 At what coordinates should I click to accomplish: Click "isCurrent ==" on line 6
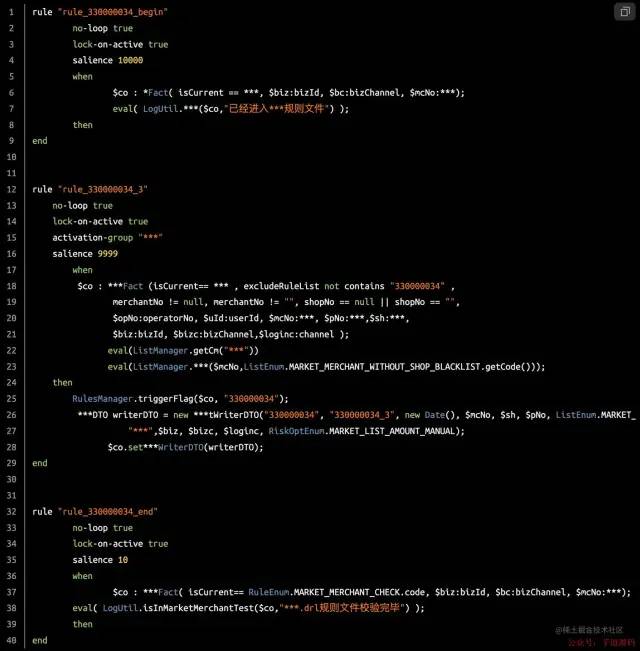[208, 93]
